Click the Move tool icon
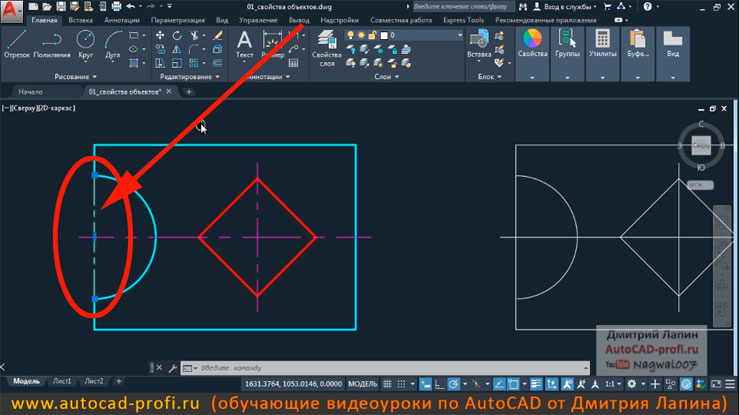This screenshot has height=415, width=739. (160, 35)
